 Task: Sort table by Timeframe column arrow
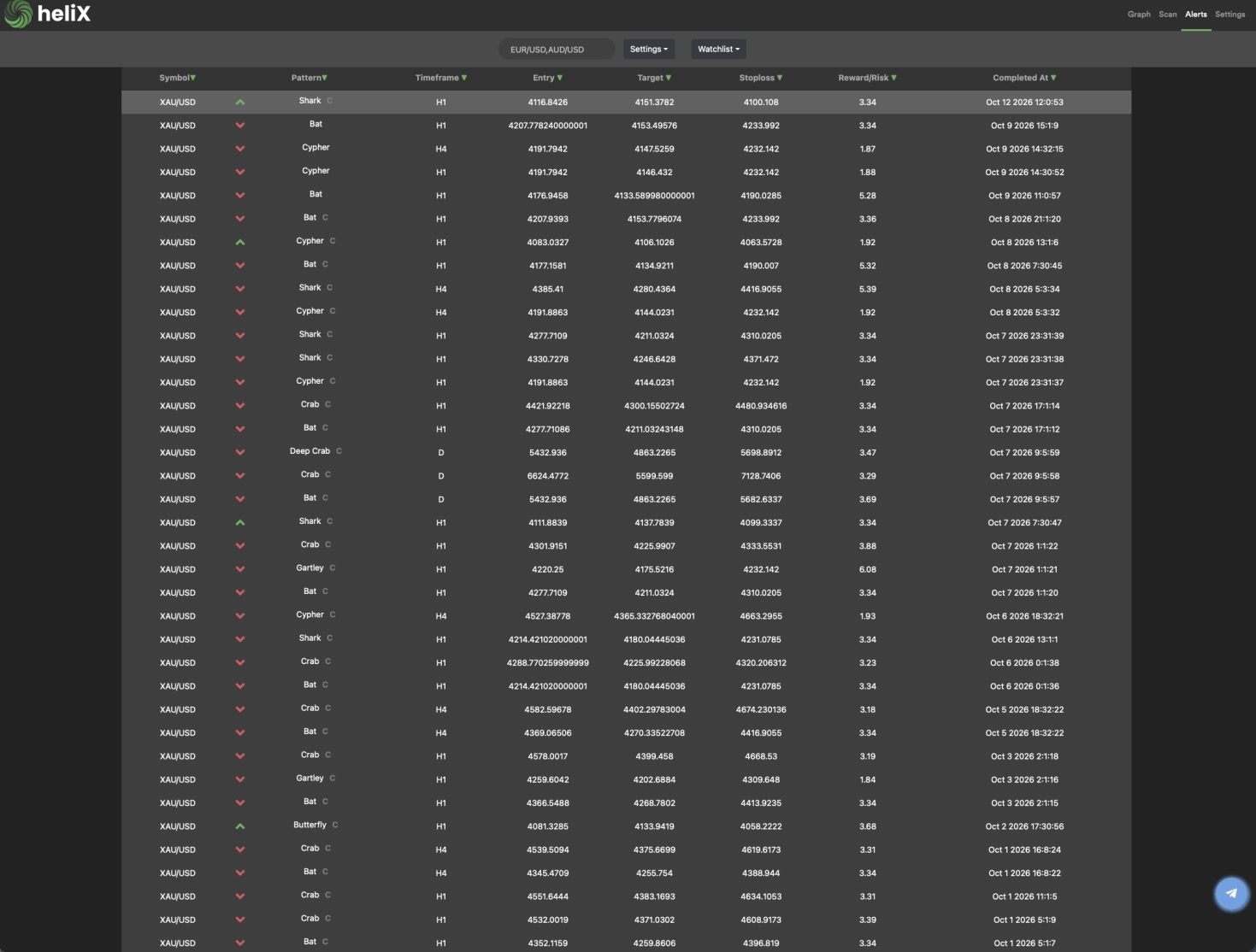tap(464, 78)
